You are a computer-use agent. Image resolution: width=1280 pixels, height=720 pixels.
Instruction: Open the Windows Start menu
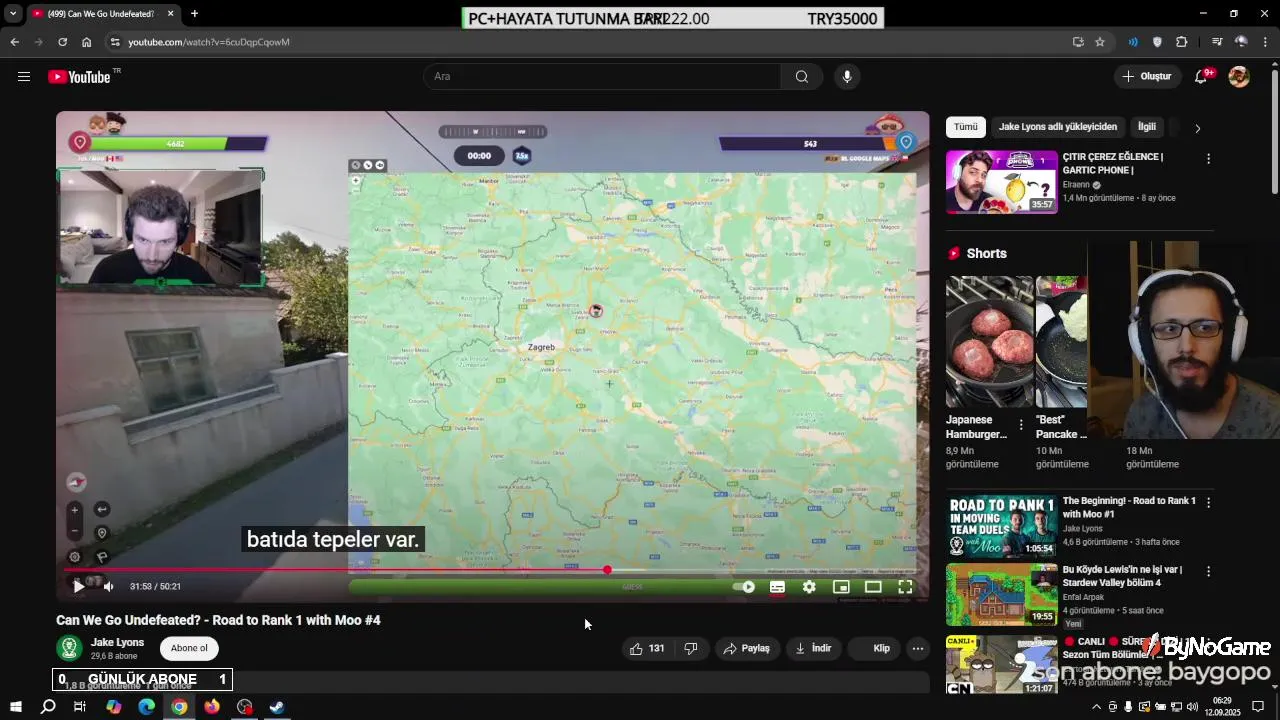click(15, 707)
